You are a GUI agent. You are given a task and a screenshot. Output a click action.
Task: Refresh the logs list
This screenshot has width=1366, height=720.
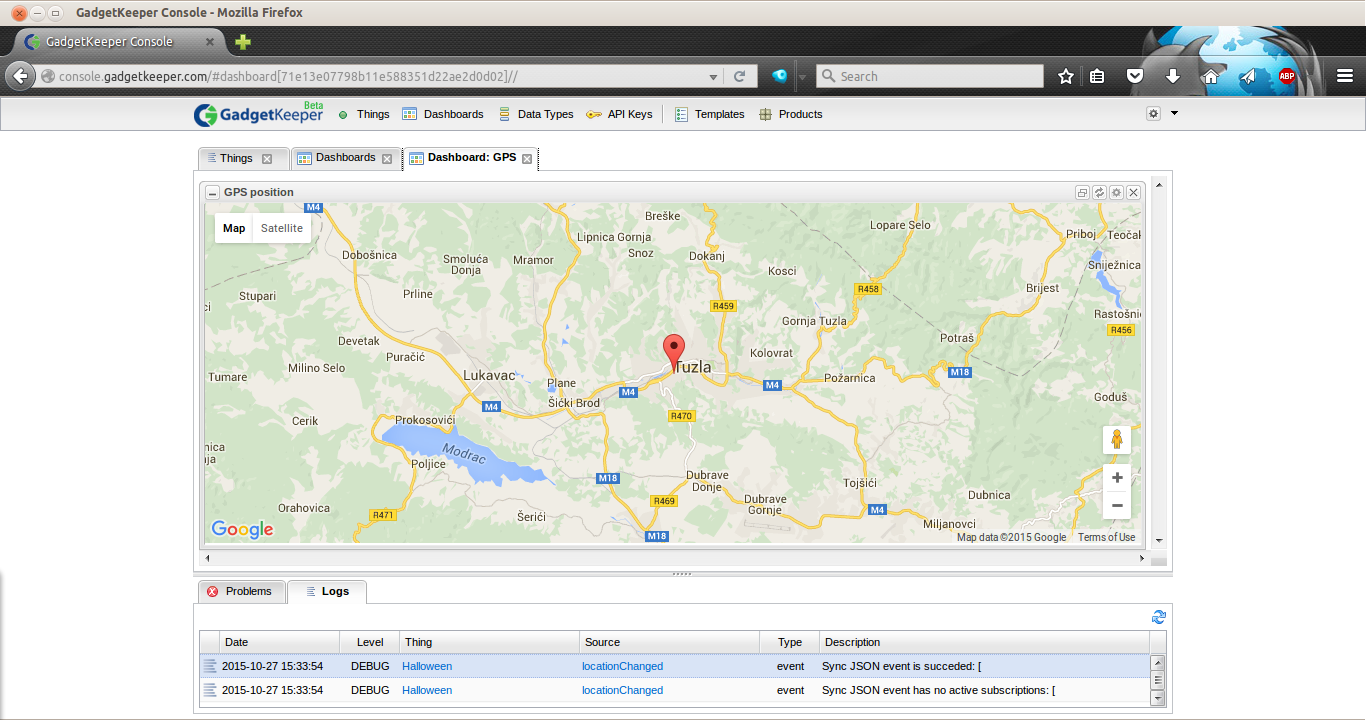(x=1159, y=618)
